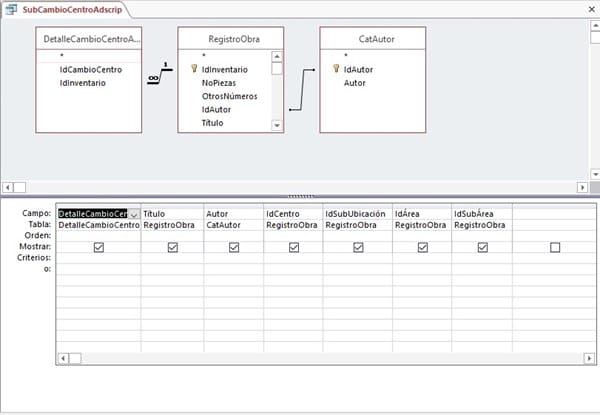
Task: Click the Título Campo cell in the grid
Action: tap(172, 214)
